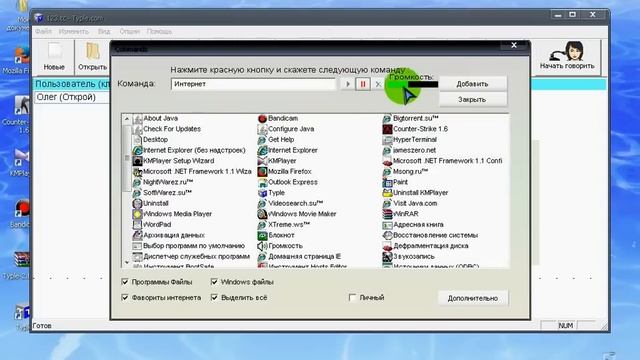640x360 pixels.
Task: Click the program list scrollbar up arrow
Action: coord(127,119)
